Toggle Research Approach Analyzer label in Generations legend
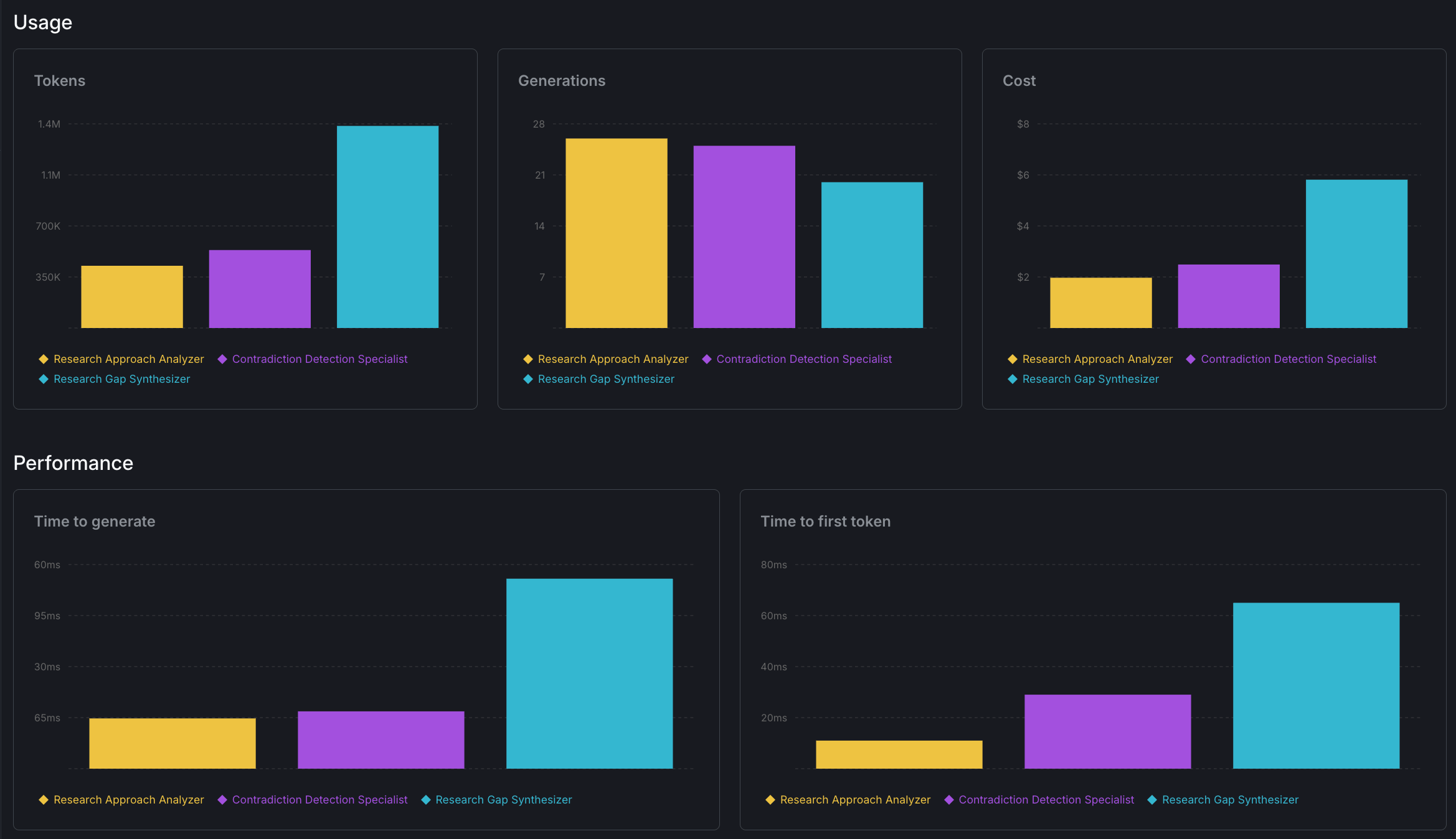 point(613,359)
